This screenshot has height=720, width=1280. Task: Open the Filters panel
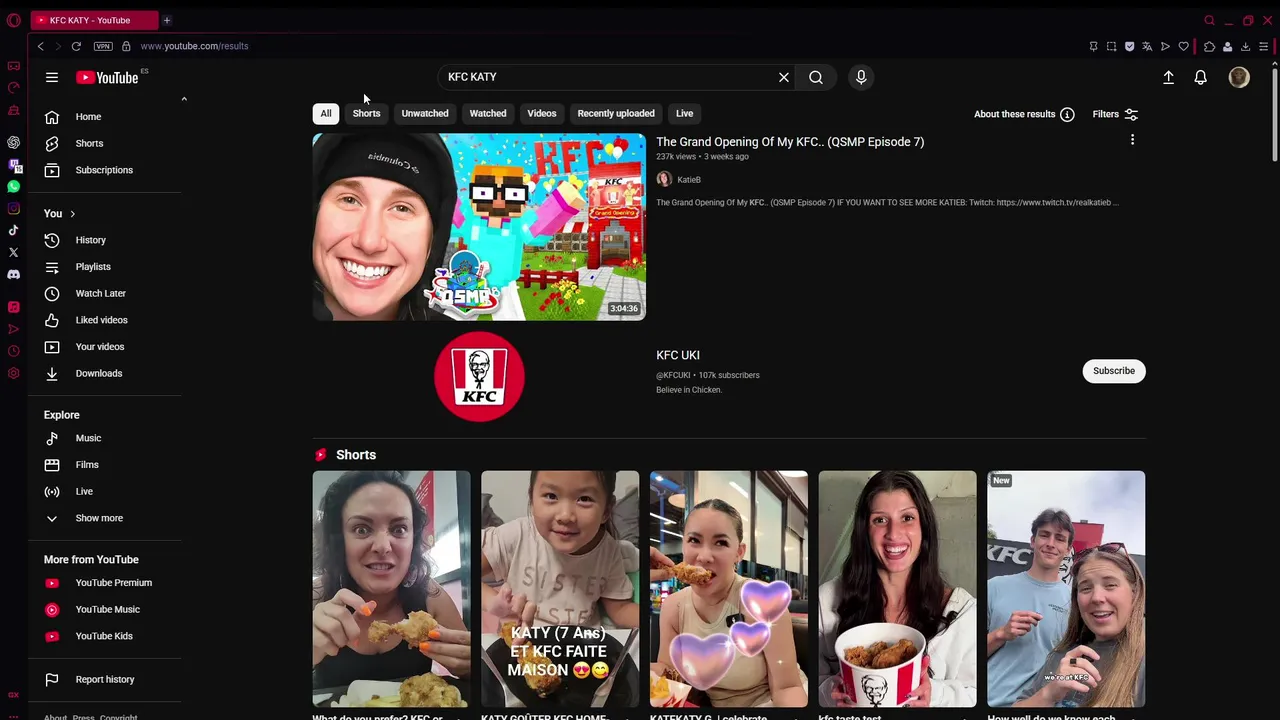[1115, 114]
